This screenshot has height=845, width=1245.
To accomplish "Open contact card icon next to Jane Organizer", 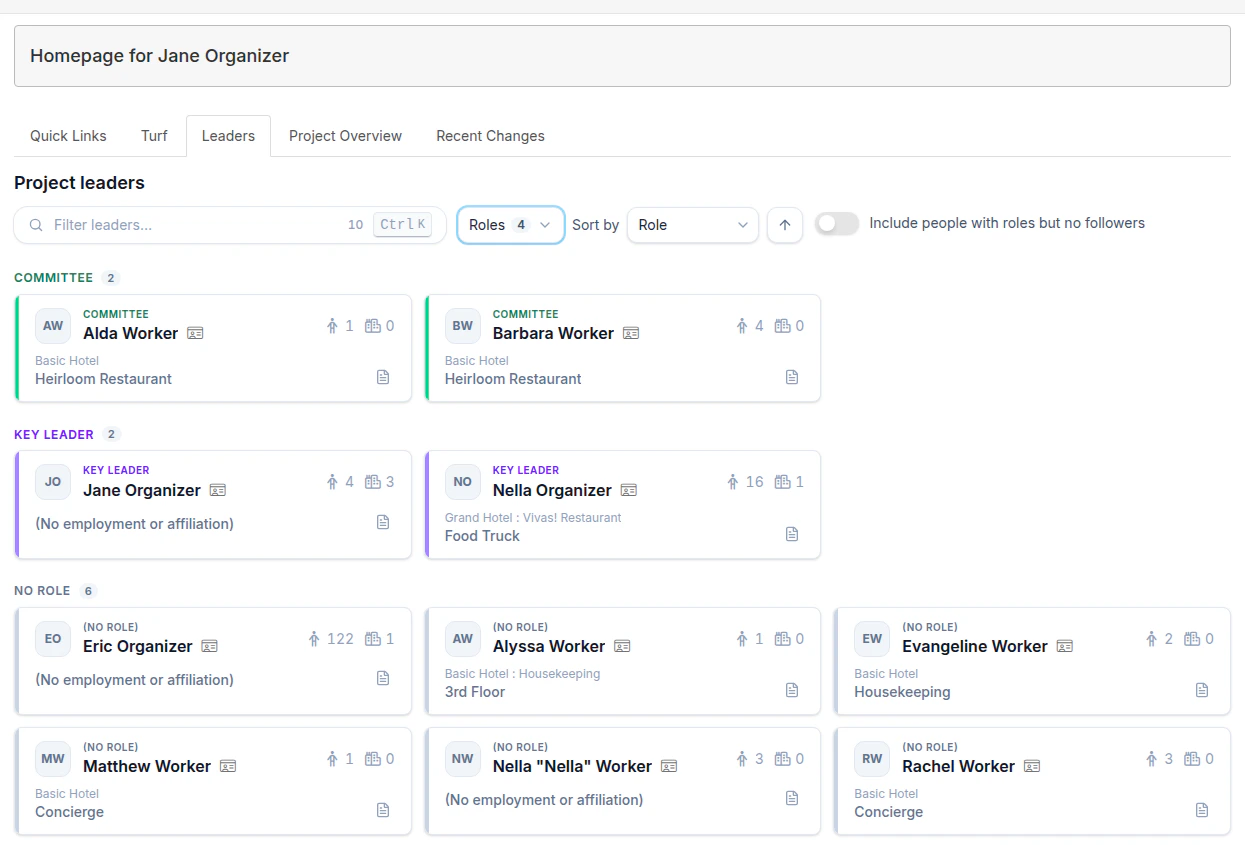I will tap(218, 490).
